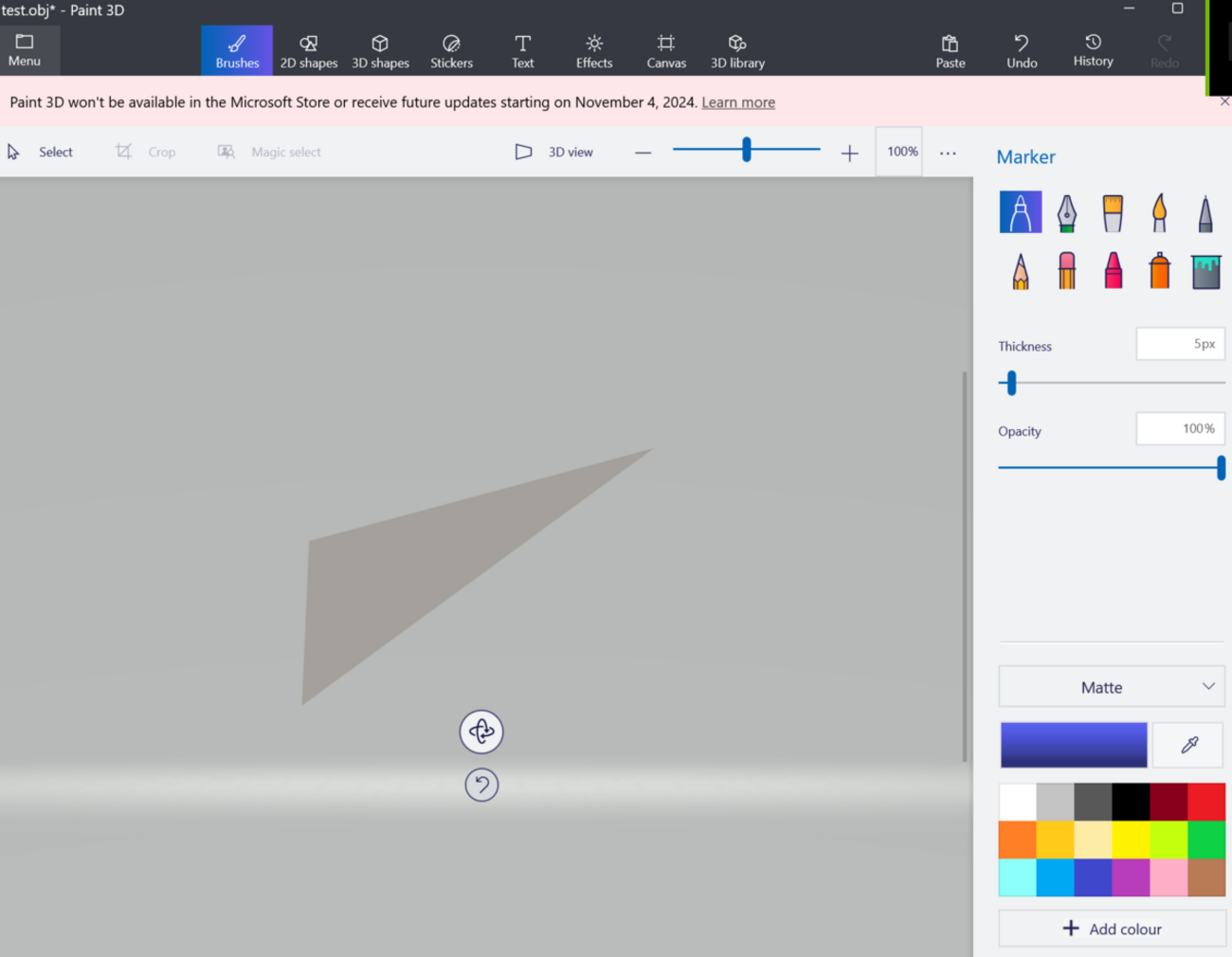Open the 3D library
Screen dimensions: 1232x957
(737, 50)
